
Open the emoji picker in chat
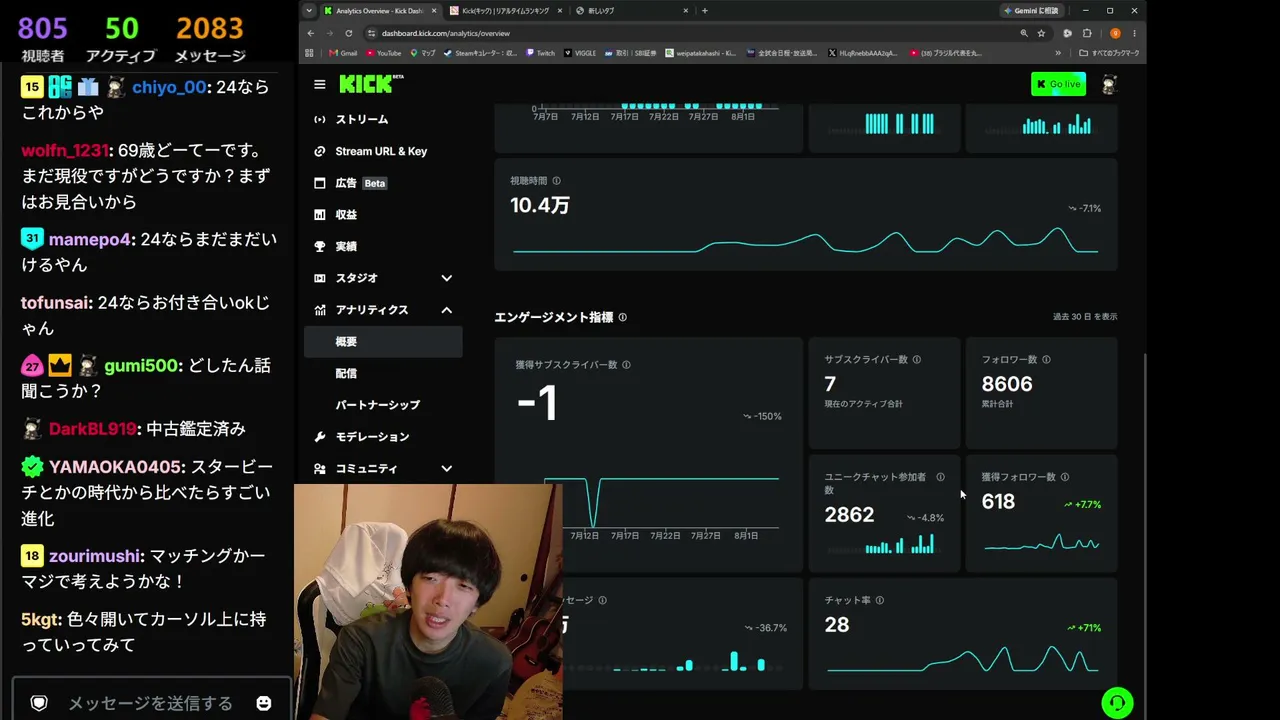pos(264,703)
